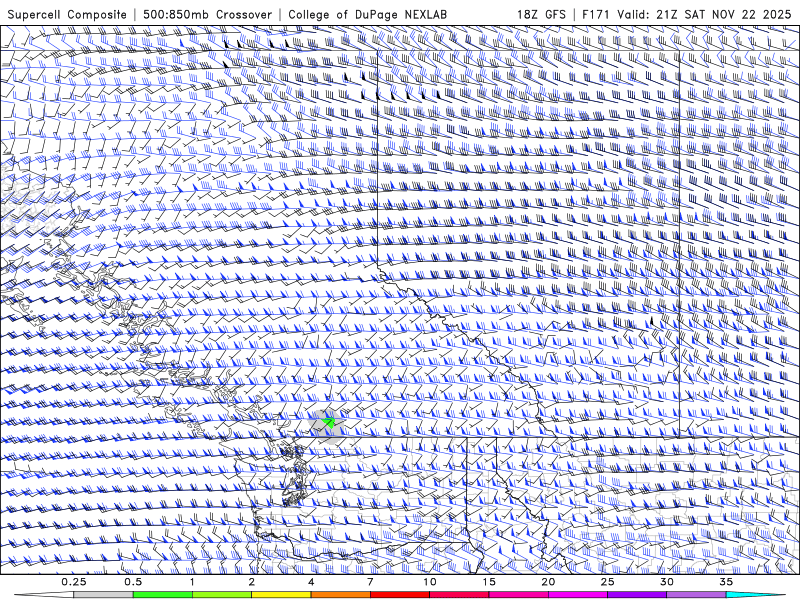The width and height of the screenshot is (800, 600).
Task: Click the 'Supercell Composite' title text
Action: point(67,14)
